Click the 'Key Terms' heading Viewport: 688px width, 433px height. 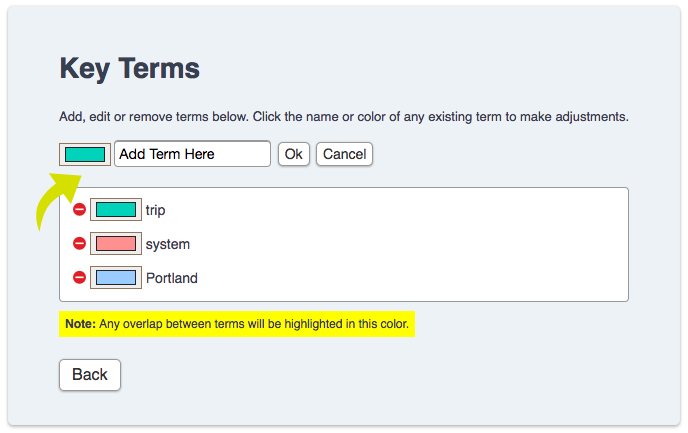(x=129, y=69)
